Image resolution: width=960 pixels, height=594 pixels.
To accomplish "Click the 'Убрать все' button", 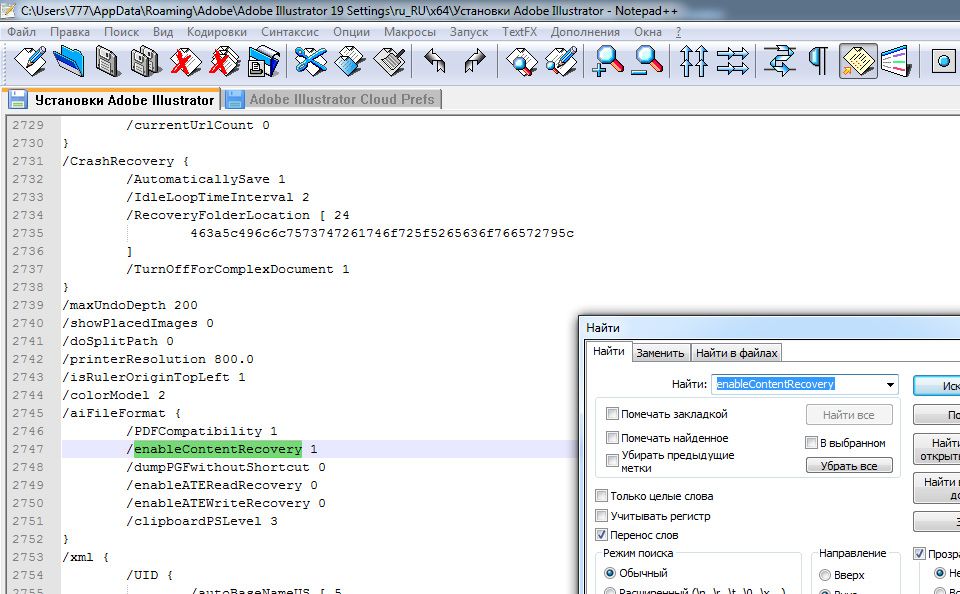I will [x=849, y=465].
